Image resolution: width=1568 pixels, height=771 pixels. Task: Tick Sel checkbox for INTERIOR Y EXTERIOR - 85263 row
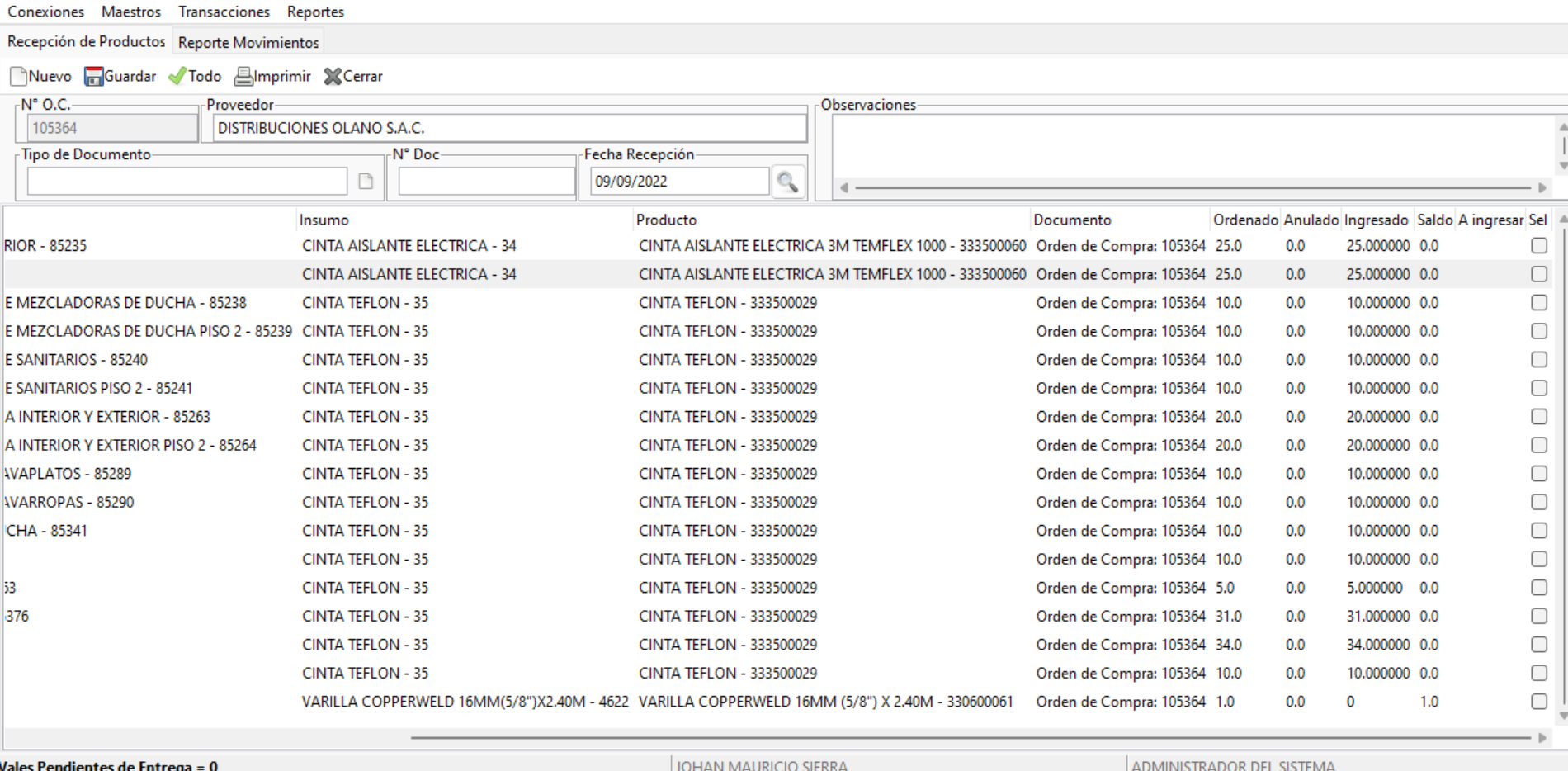(x=1539, y=416)
